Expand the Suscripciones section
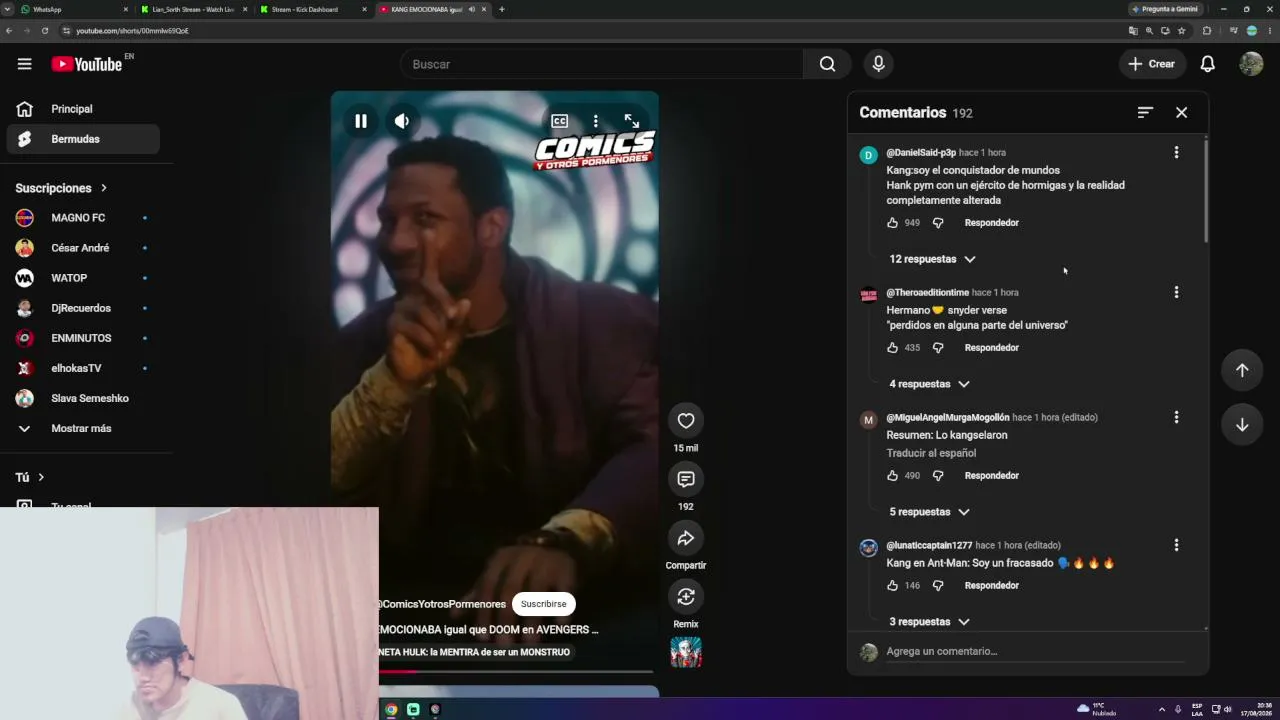Image resolution: width=1280 pixels, height=720 pixels. click(61, 188)
